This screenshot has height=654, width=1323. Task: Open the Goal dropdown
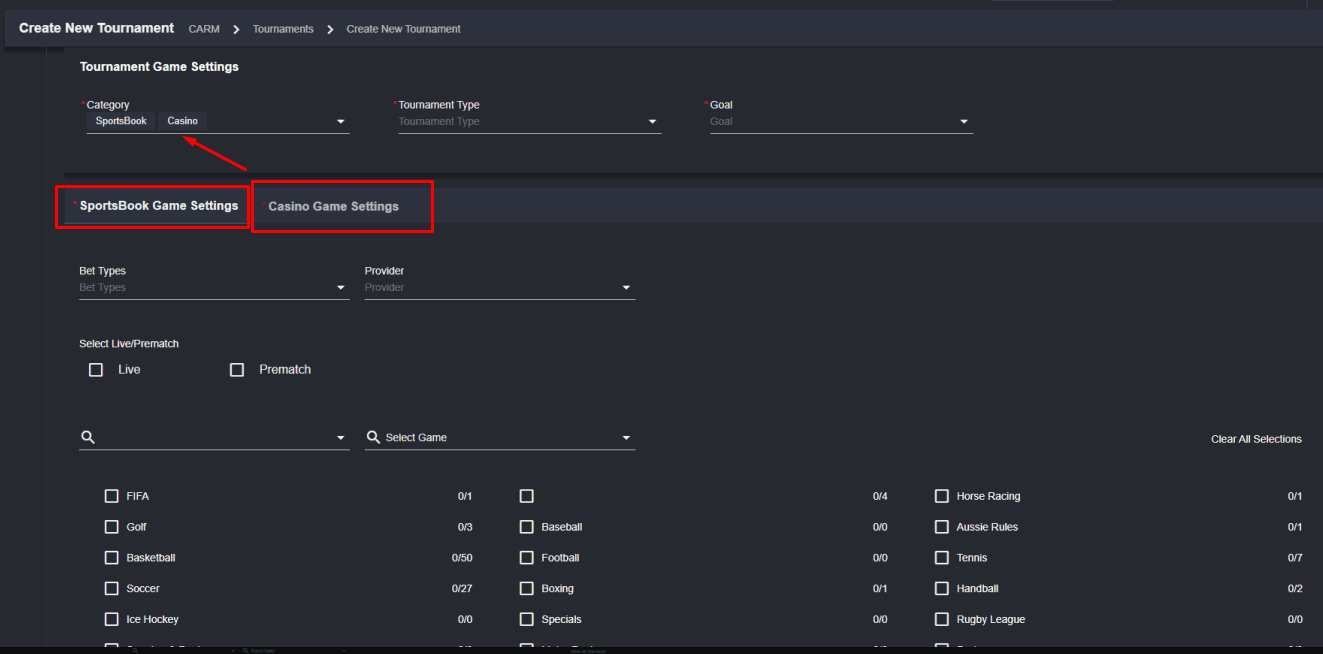[x=964, y=122]
